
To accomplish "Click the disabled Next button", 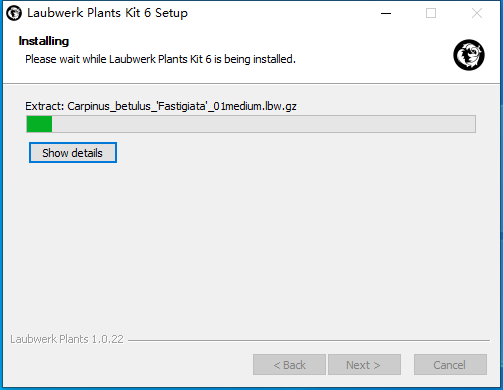I will click(x=364, y=365).
